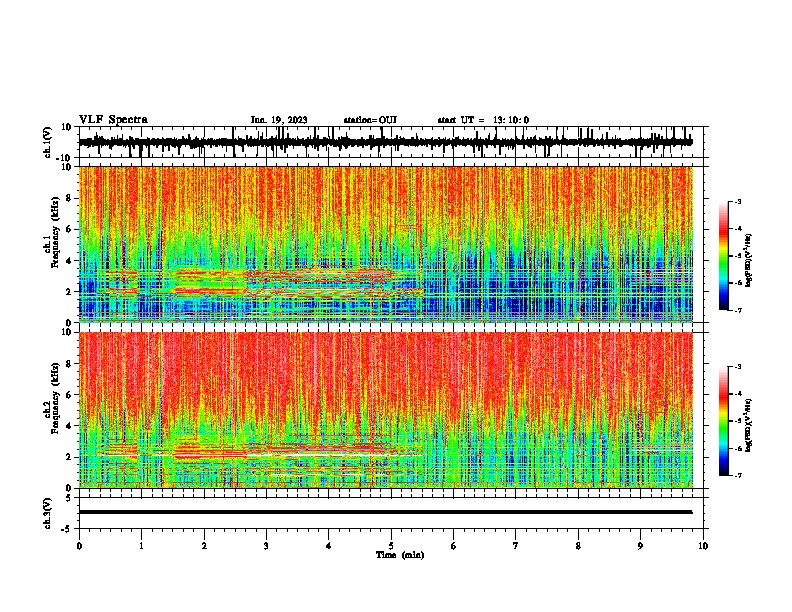Click the log(PSD) label beside ch.2 colorbar

coord(749,425)
